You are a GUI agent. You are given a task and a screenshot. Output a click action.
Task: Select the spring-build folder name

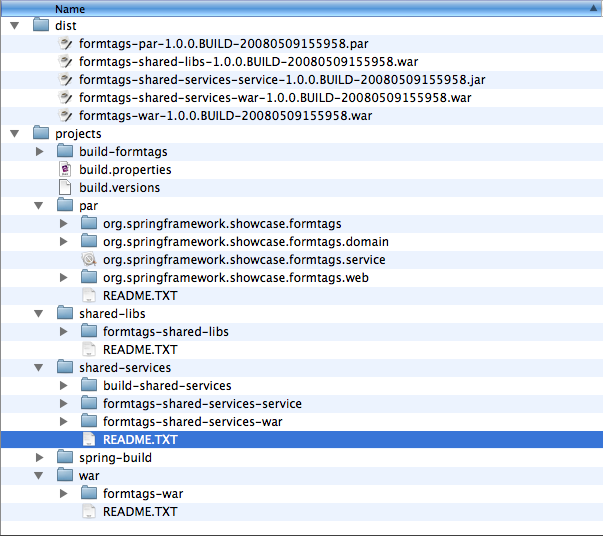click(x=115, y=458)
